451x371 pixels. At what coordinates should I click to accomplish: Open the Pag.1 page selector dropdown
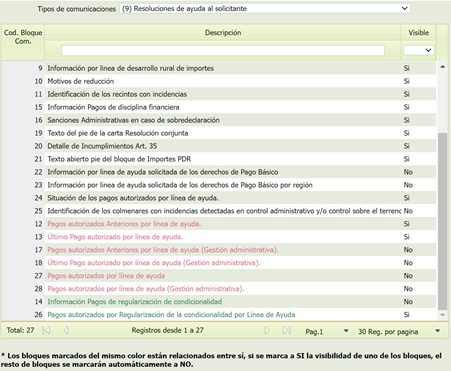pos(346,331)
